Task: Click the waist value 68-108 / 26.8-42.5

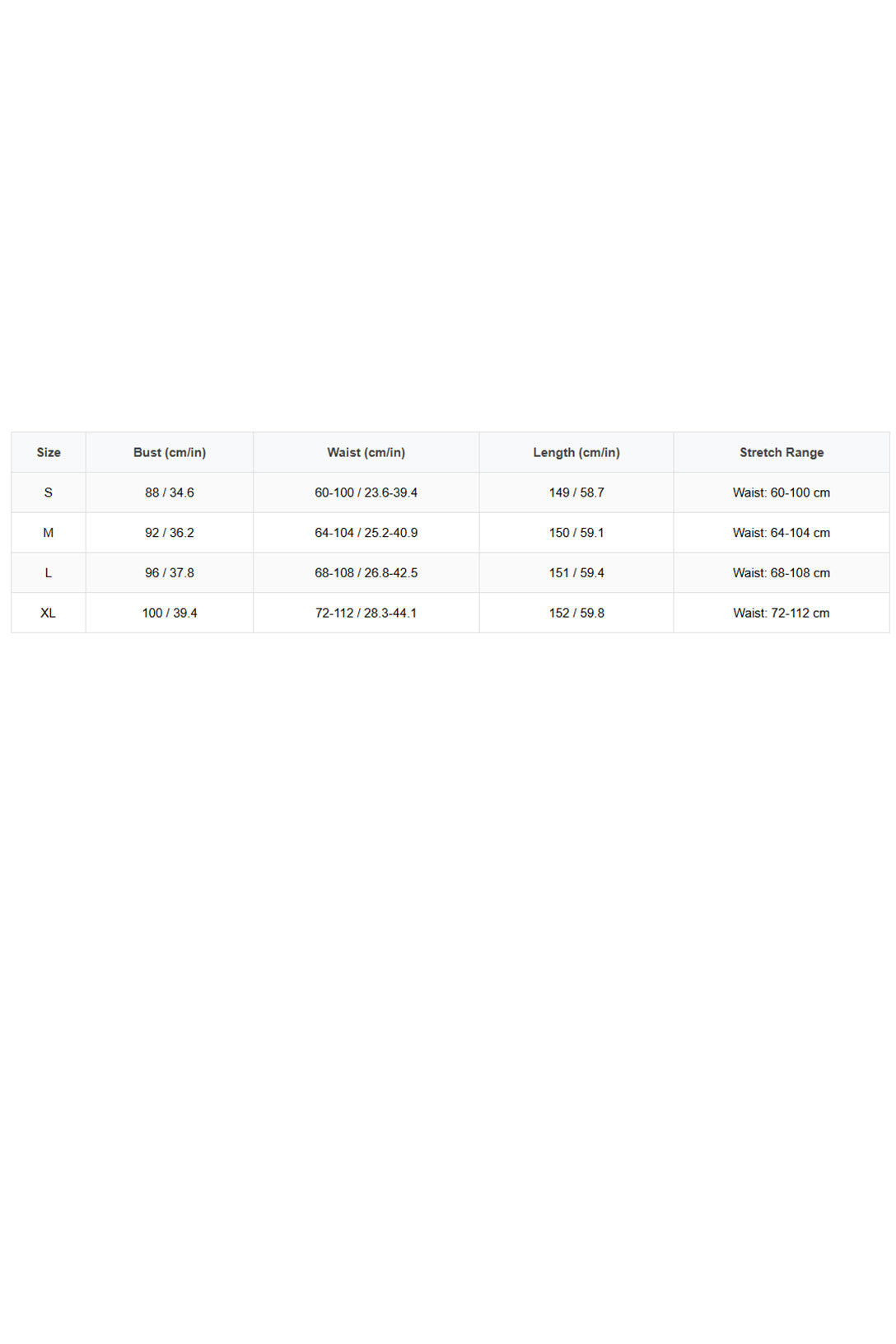Action: [x=366, y=572]
